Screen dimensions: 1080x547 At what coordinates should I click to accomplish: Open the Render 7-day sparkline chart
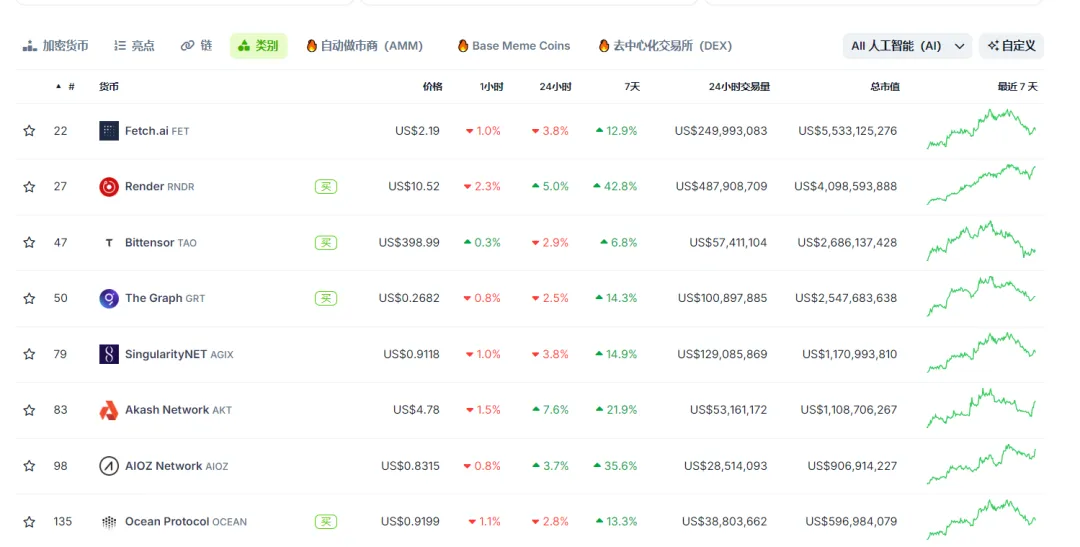pos(981,186)
